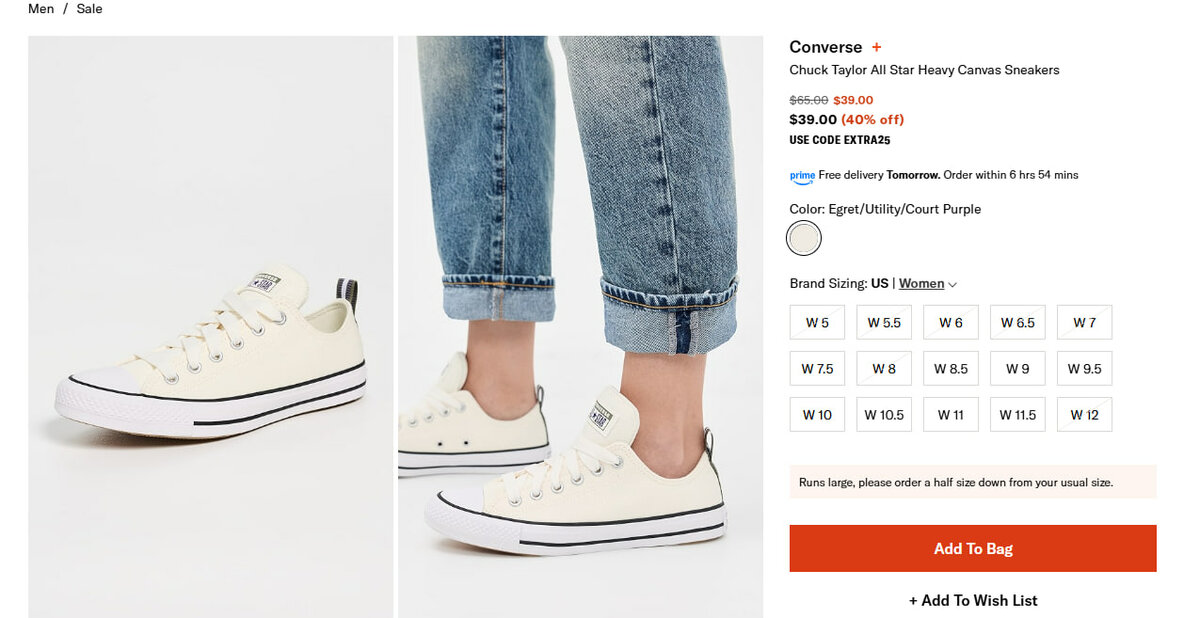Click the orange plus icon beside Converse
This screenshot has height=618, width=1200.
877,47
